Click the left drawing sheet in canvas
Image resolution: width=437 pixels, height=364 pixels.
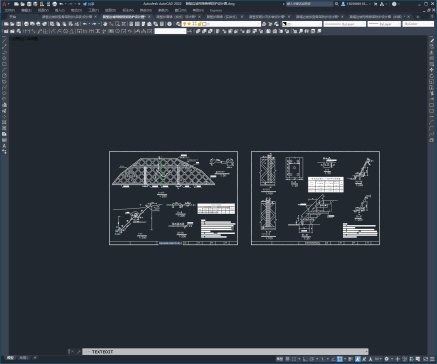(x=173, y=198)
